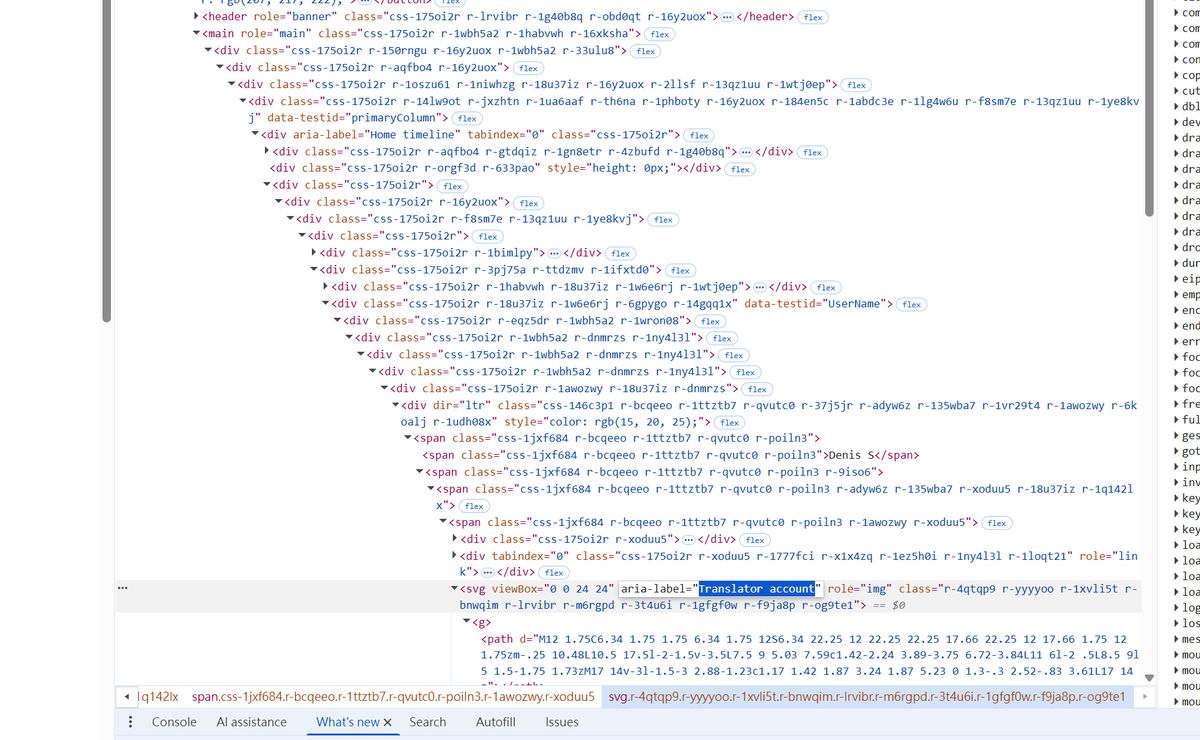Image resolution: width=1200 pixels, height=740 pixels.
Task: Click ellipsis badge in the role link div row
Action: (x=489, y=572)
